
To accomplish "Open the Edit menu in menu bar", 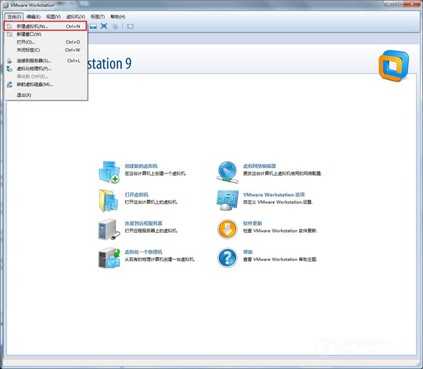I will [x=33, y=17].
